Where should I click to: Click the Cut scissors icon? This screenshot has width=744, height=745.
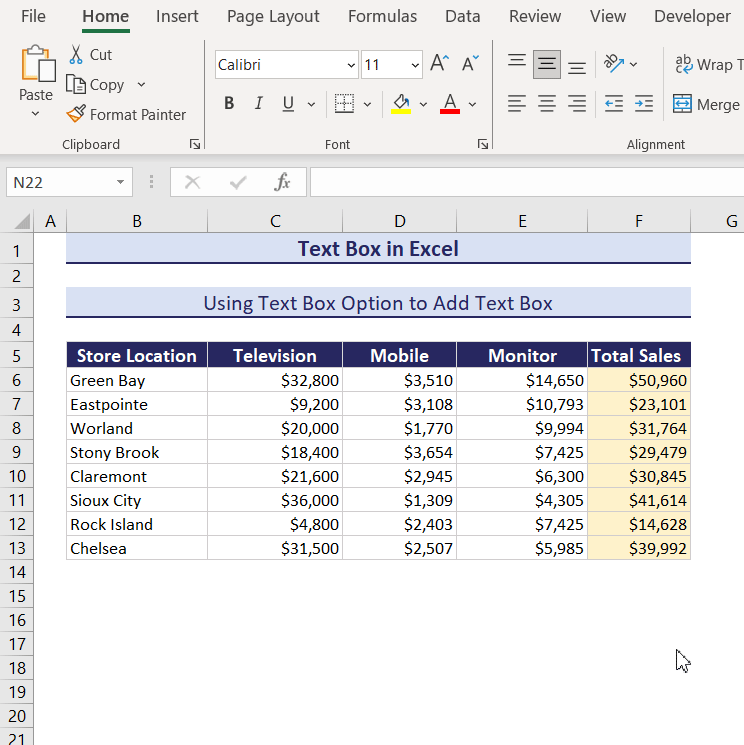tap(76, 55)
